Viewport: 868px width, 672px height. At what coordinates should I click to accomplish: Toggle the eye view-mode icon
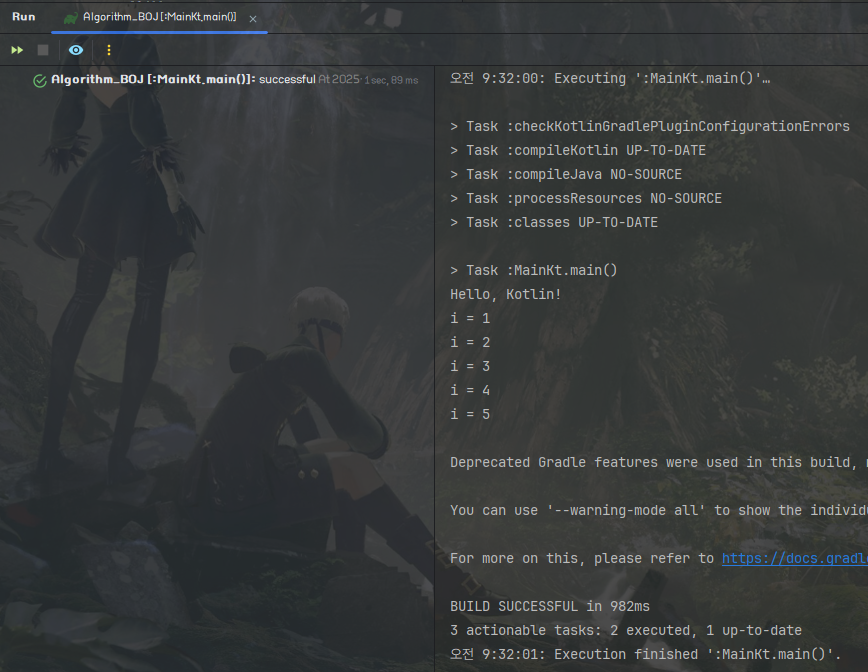76,50
